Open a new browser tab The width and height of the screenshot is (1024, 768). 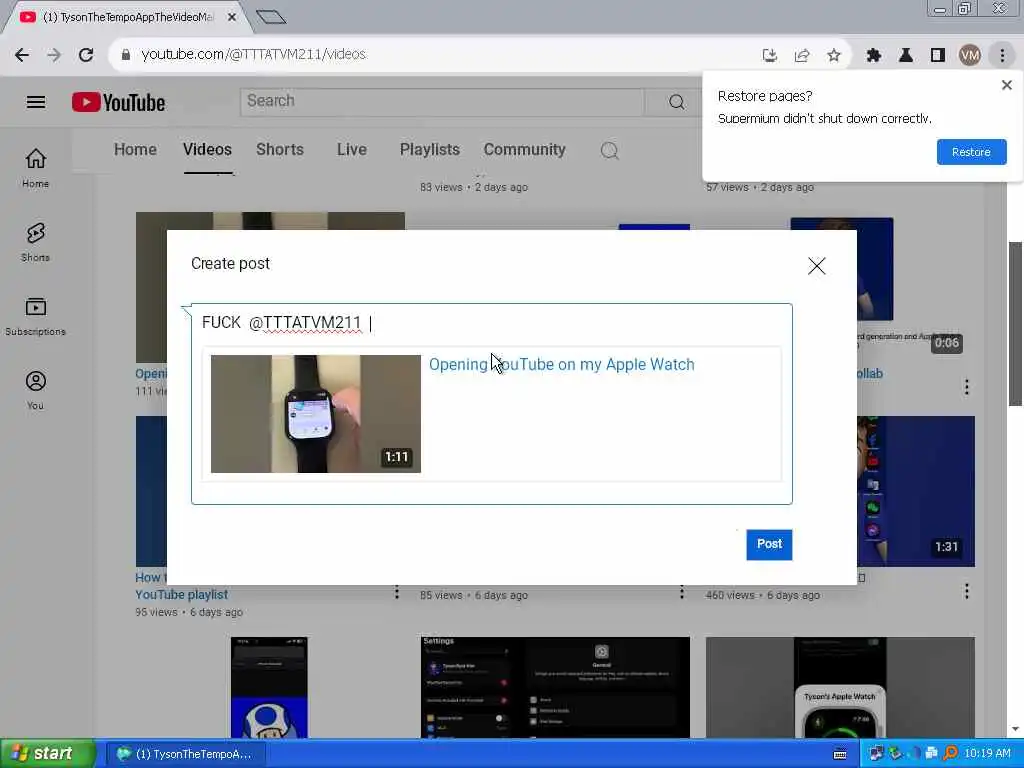[271, 17]
